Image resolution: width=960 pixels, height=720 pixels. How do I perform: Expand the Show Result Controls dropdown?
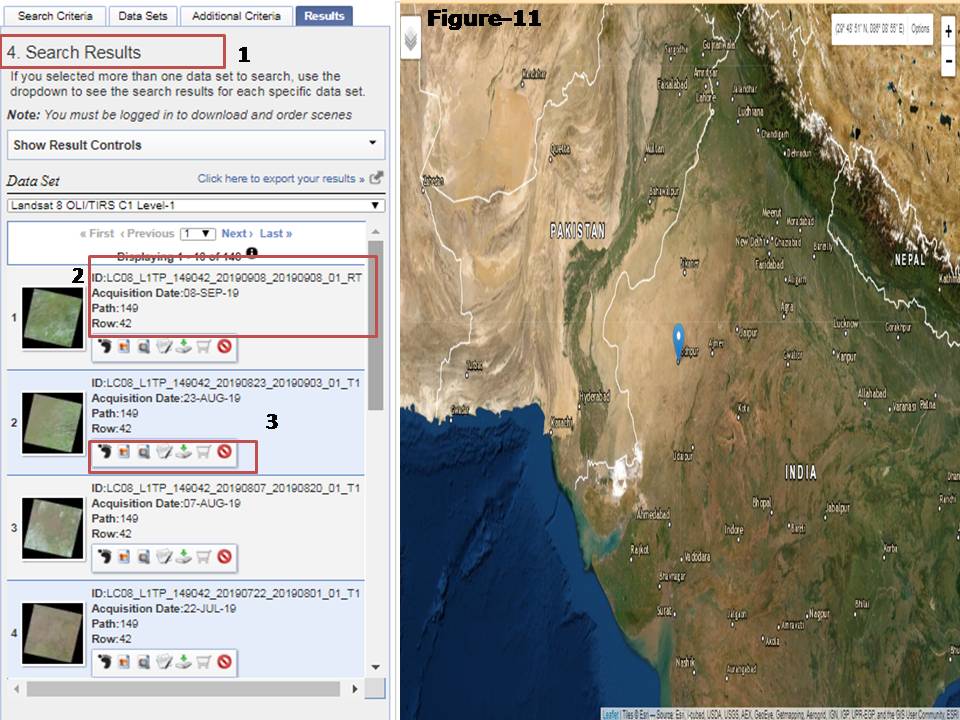pos(196,145)
